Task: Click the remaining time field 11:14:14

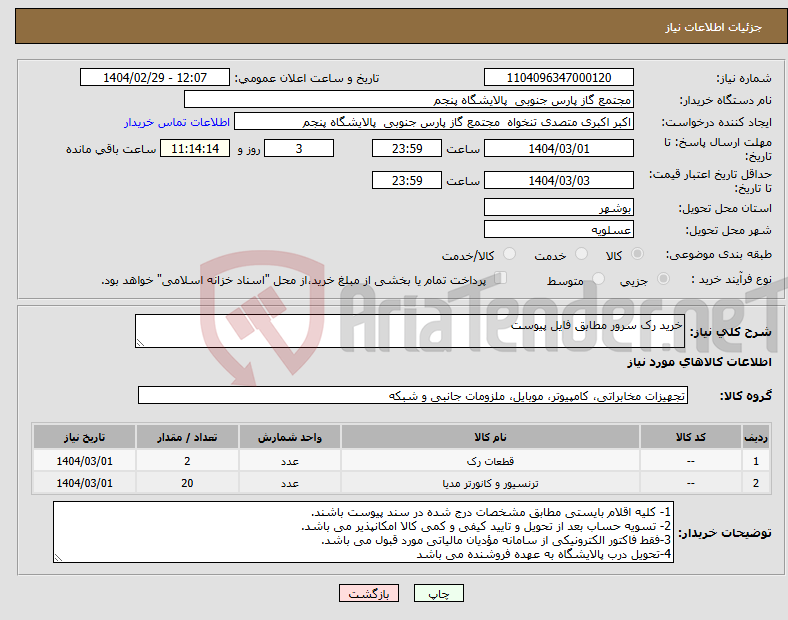Action: (x=195, y=149)
